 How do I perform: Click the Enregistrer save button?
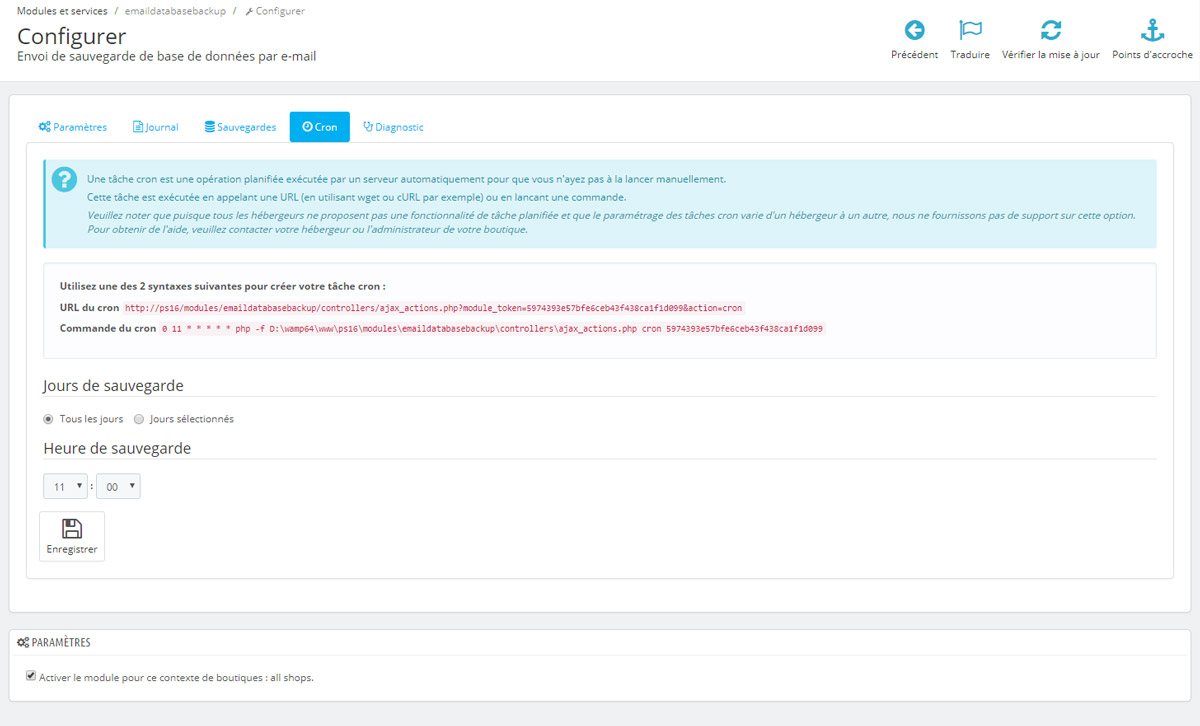click(71, 536)
